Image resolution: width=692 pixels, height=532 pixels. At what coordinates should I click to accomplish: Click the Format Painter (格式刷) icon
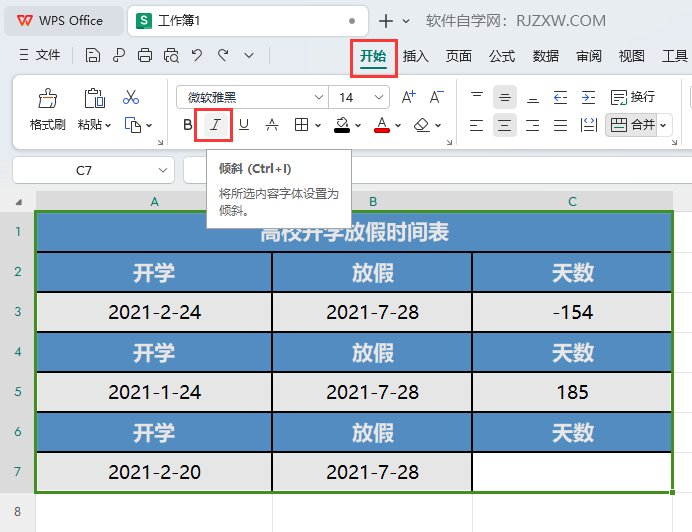48,98
